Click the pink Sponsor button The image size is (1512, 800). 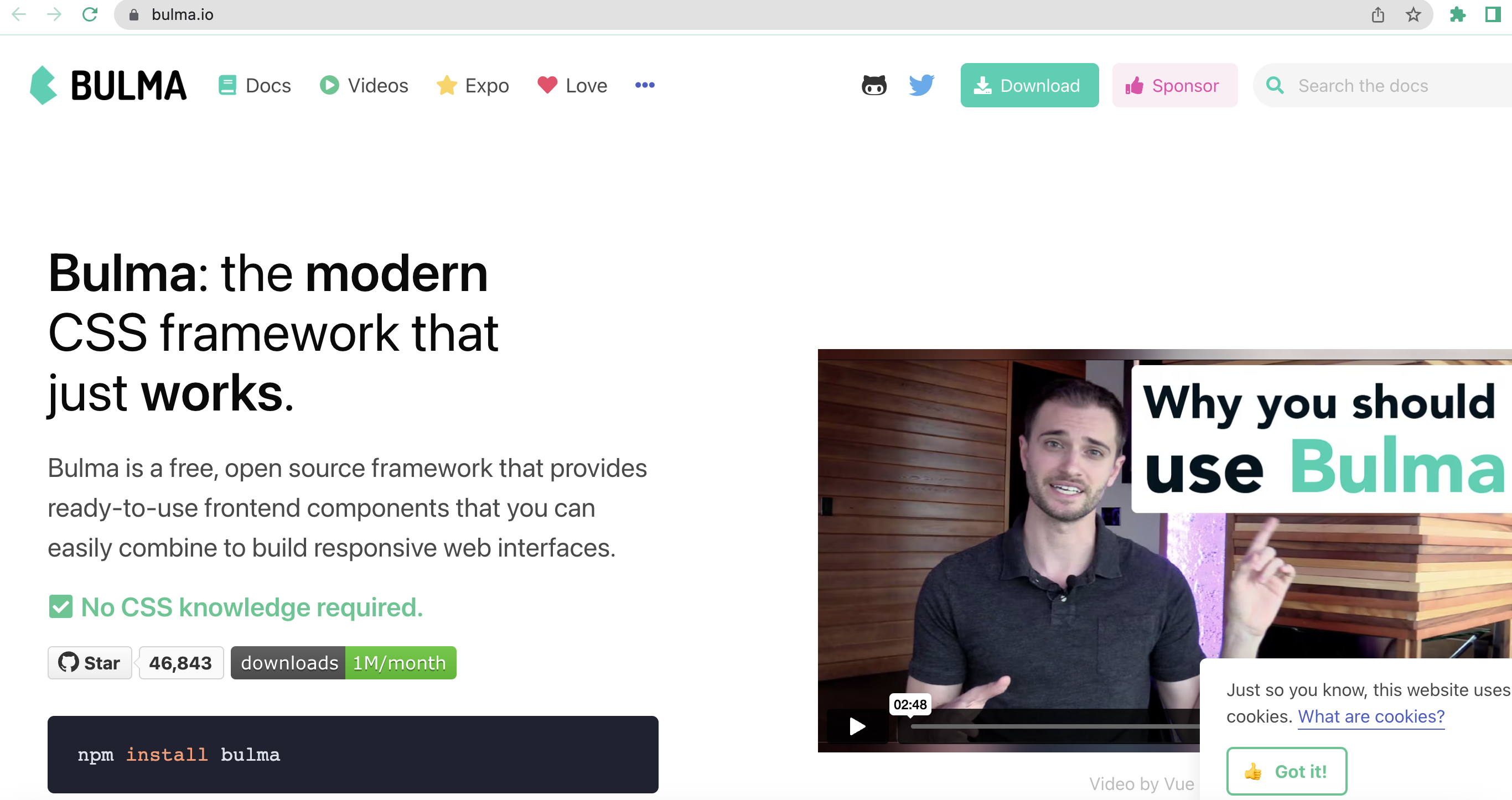point(1174,86)
